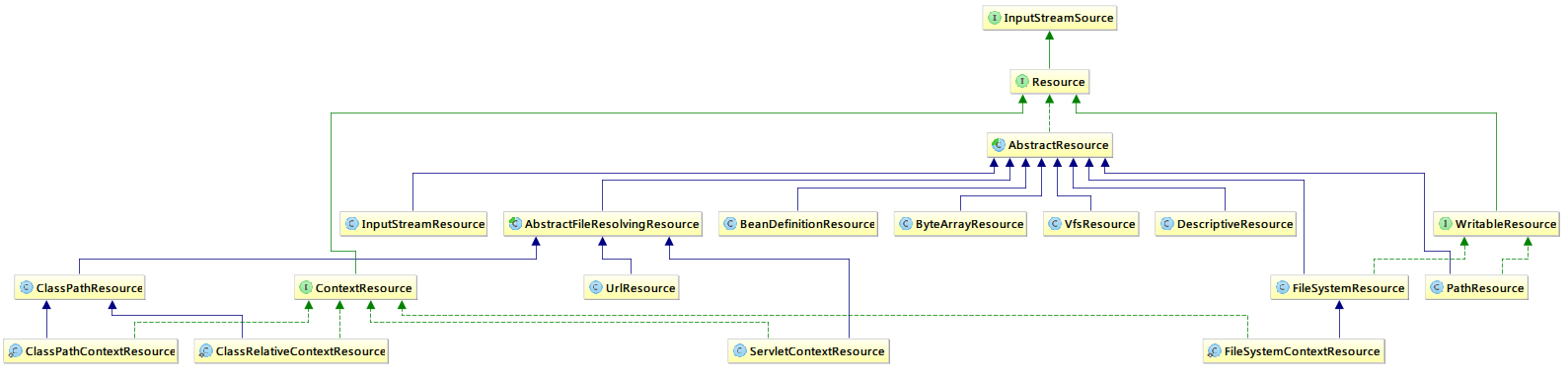This screenshot has width=1568, height=378.
Task: Select the PathResource label
Action: (x=1484, y=288)
